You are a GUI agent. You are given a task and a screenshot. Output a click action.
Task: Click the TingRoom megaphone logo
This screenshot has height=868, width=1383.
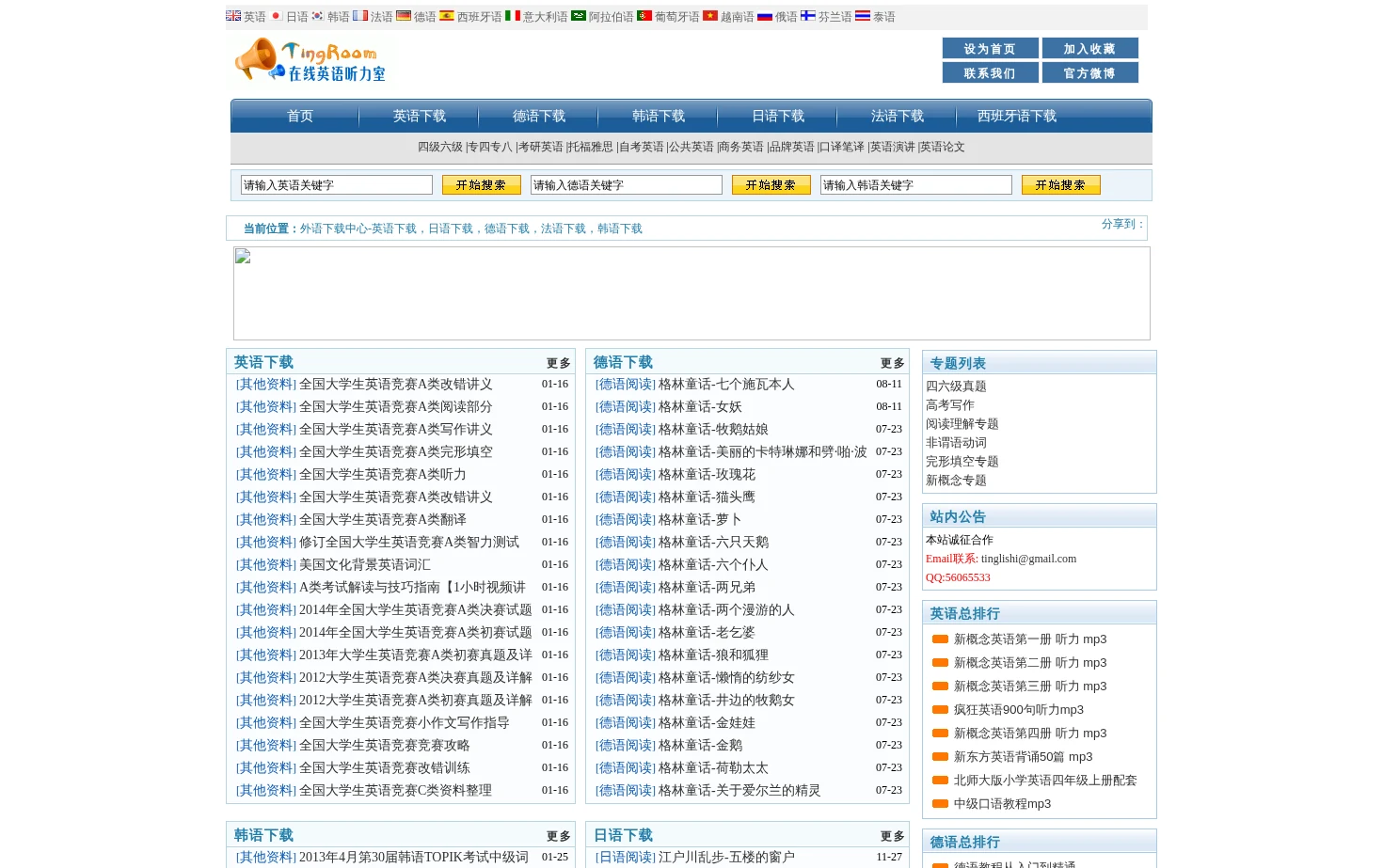pyautogui.click(x=310, y=60)
